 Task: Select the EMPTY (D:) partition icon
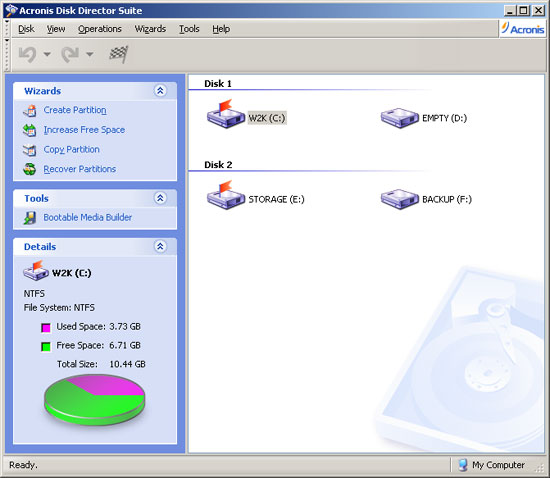coord(400,118)
